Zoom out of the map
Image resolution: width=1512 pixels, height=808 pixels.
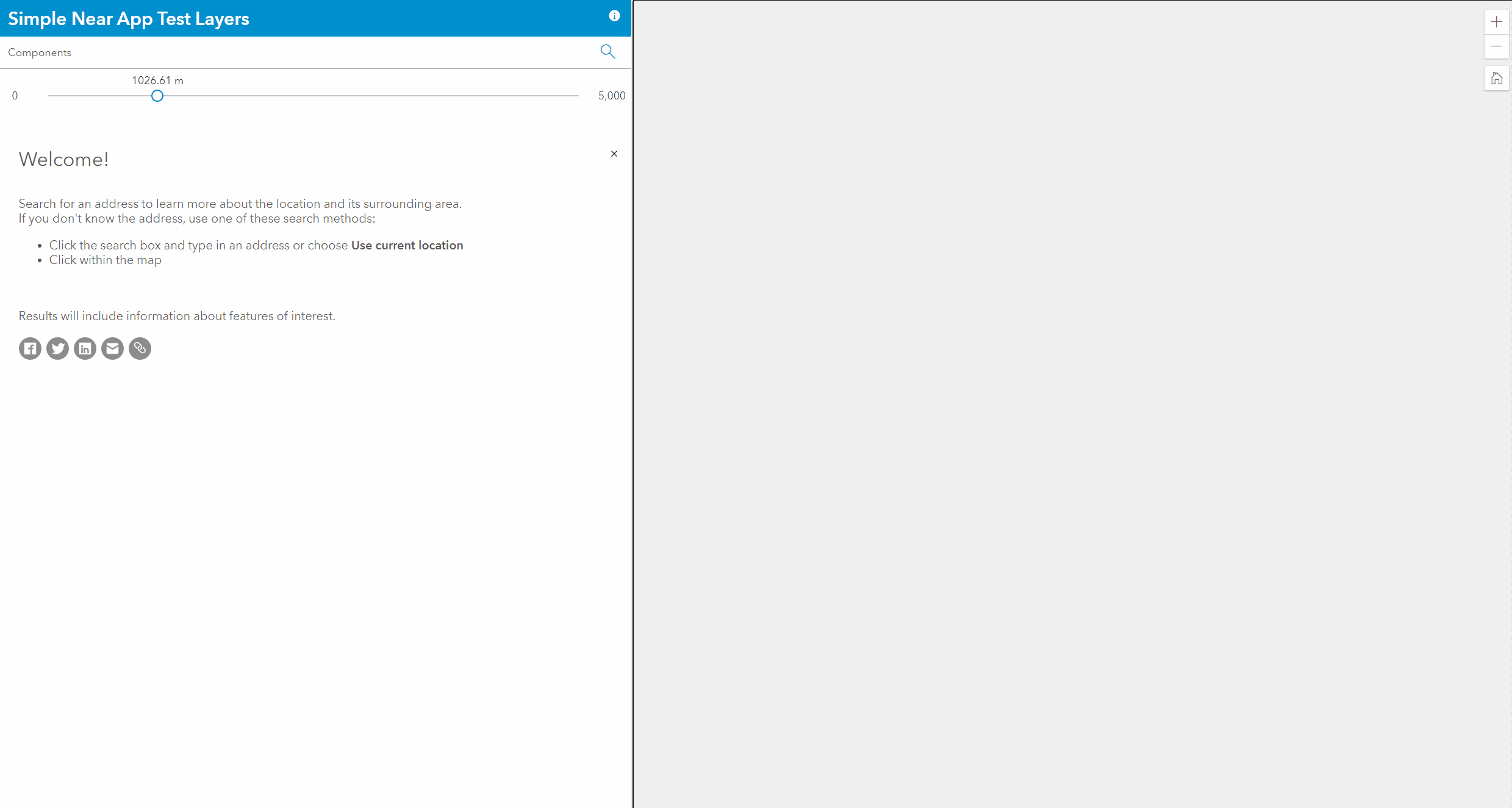tap(1497, 46)
